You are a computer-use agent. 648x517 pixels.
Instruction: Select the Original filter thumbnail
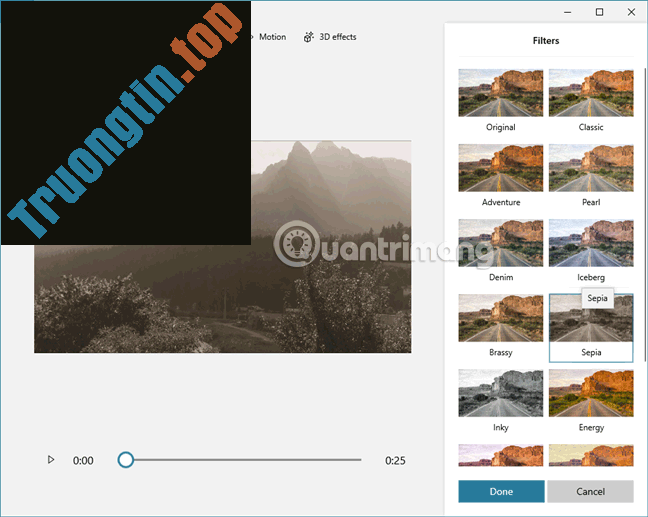coord(500,93)
